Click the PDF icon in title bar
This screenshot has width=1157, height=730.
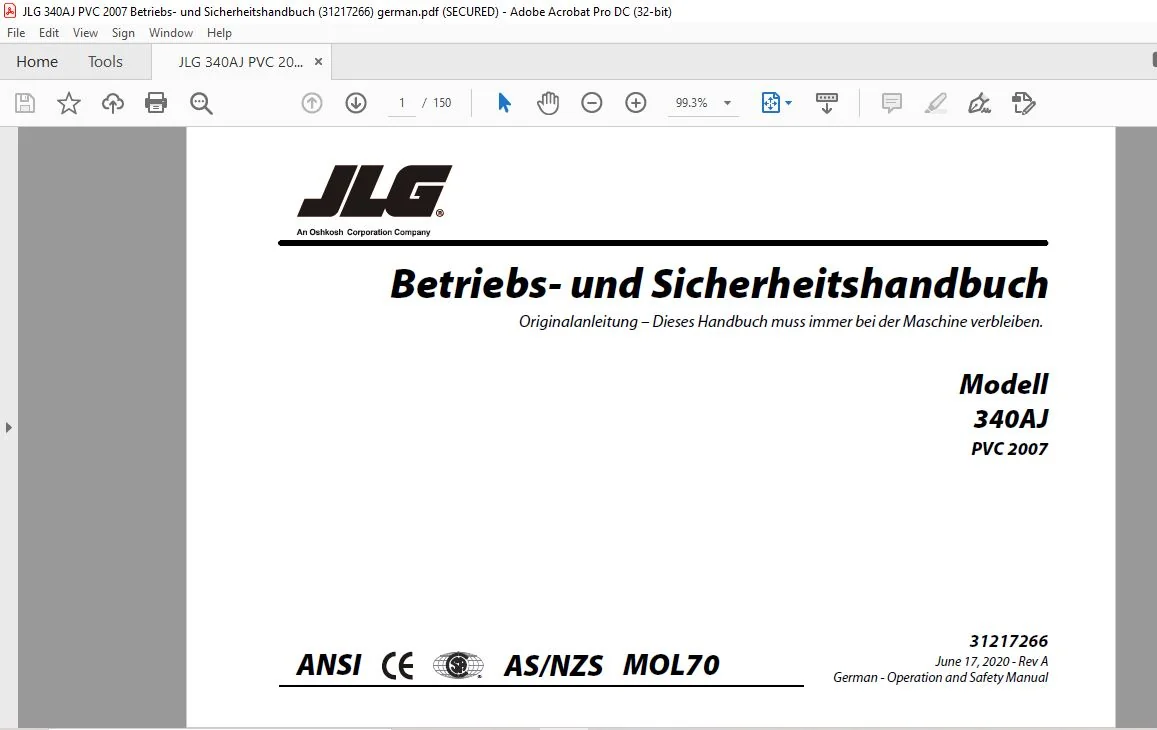[x=10, y=11]
